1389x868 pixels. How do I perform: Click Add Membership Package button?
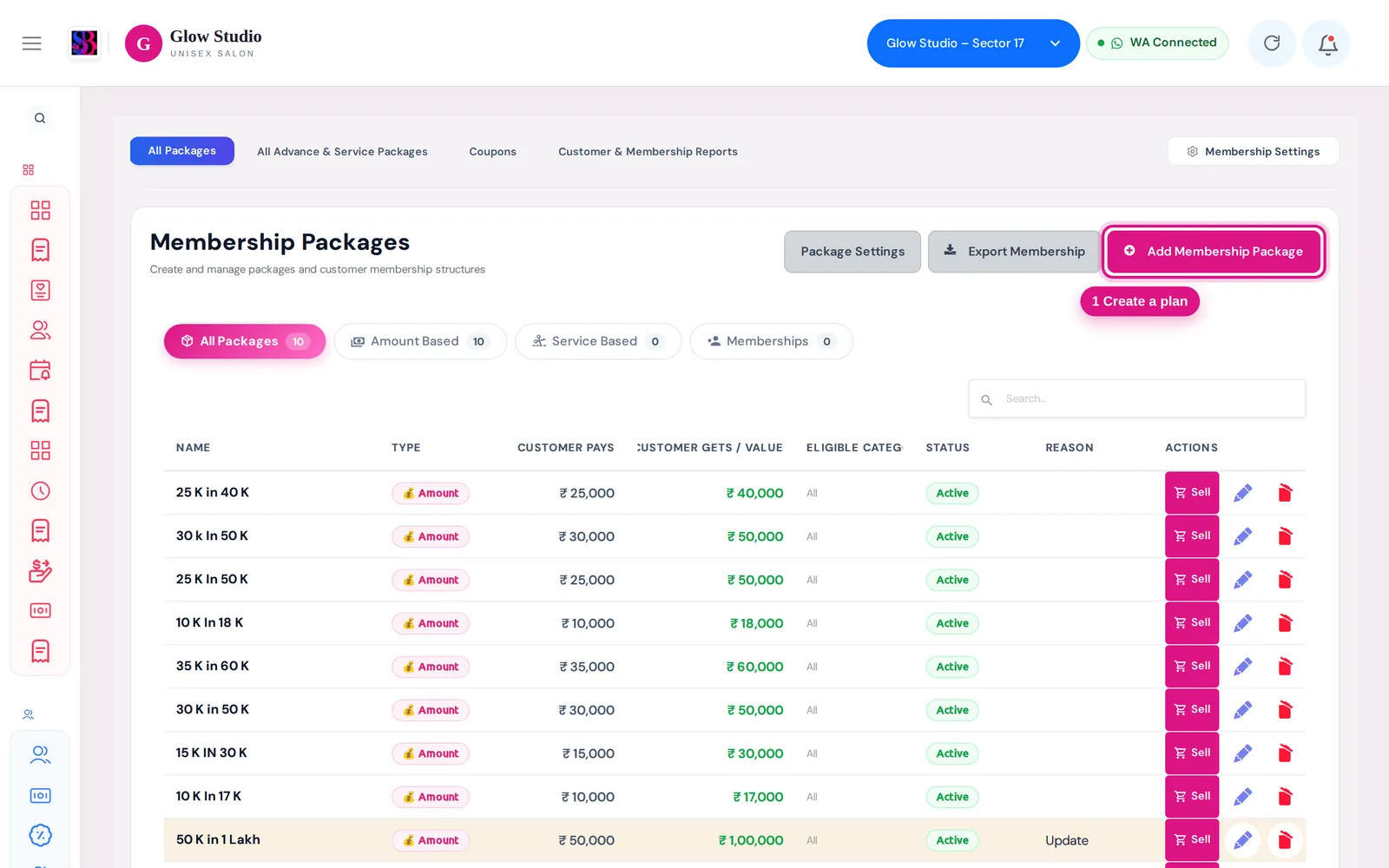click(1214, 252)
